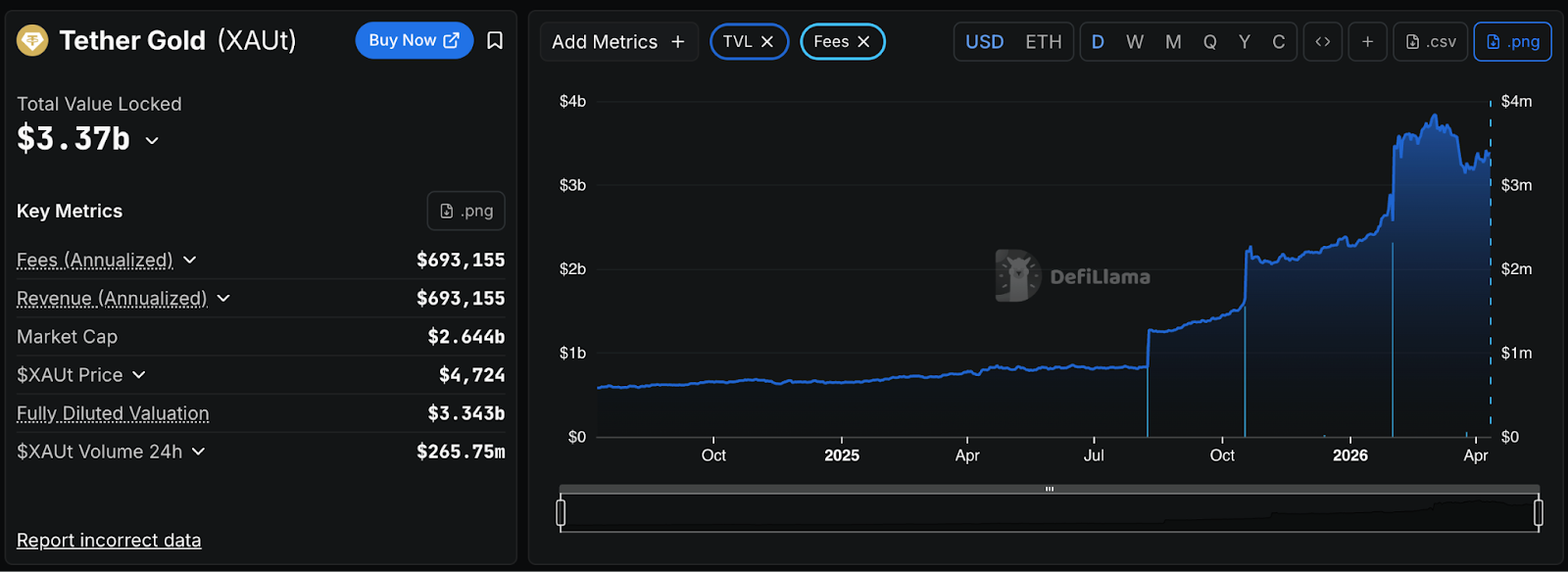Bookmark Tether Gold with the bookmark icon
Screen dimensions: 1568x572
click(x=495, y=40)
